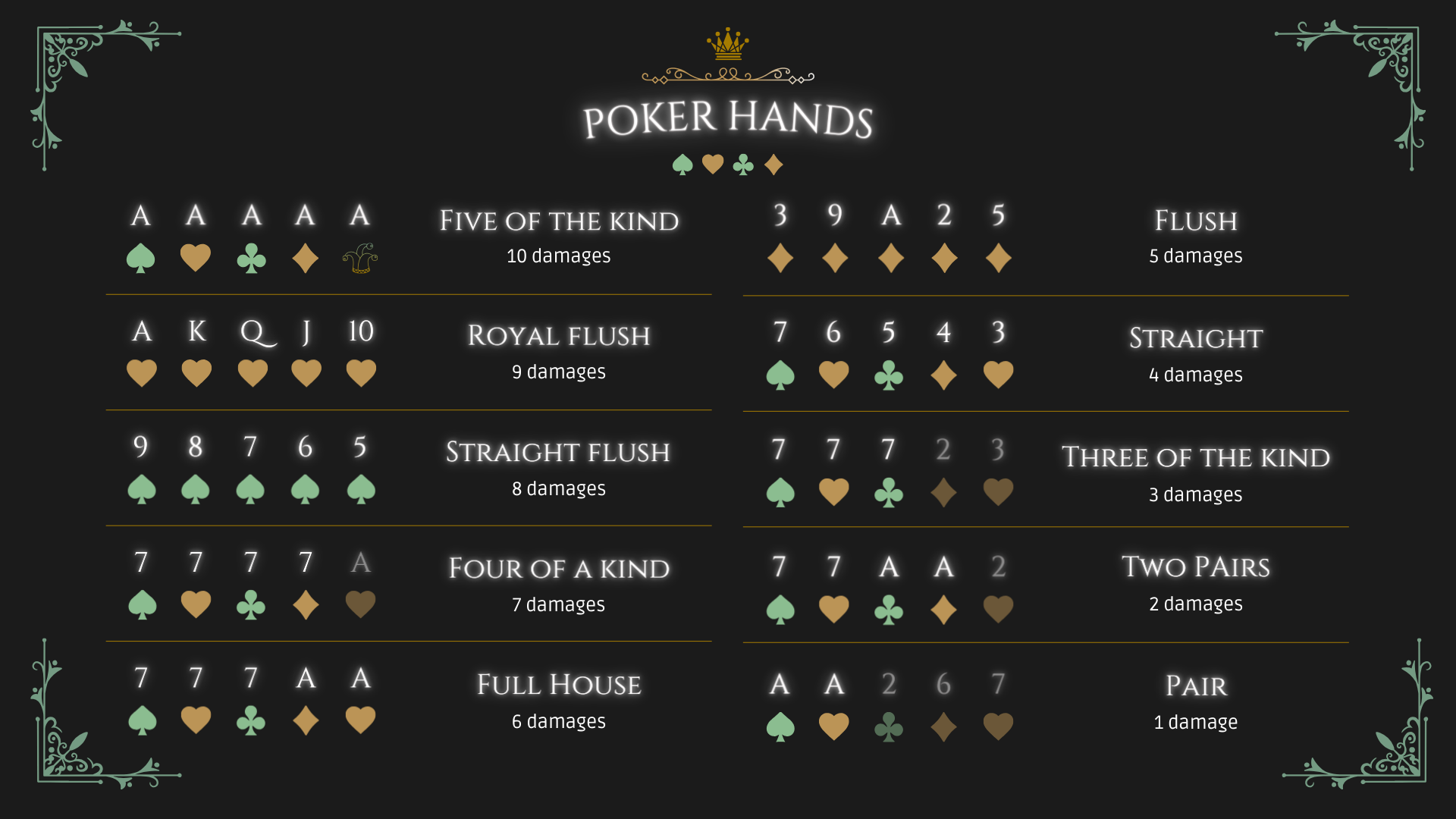Screen dimensions: 1456x819
Task: Click the dimmed club under the 2 in Pair row
Action: pos(889,726)
